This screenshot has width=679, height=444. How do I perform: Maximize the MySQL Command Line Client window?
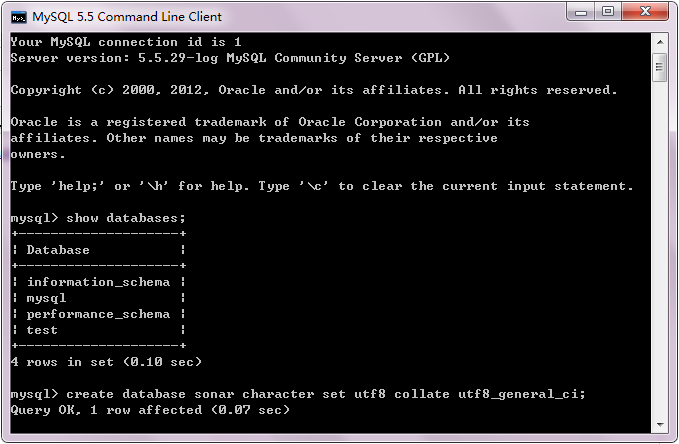point(608,12)
